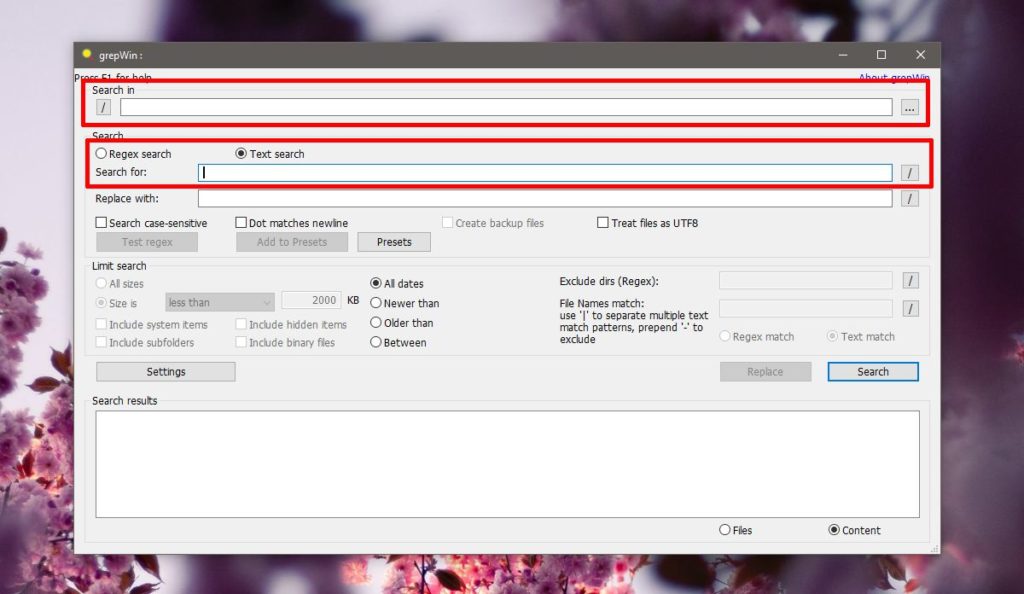Enable Search case-sensitive

click(x=100, y=222)
